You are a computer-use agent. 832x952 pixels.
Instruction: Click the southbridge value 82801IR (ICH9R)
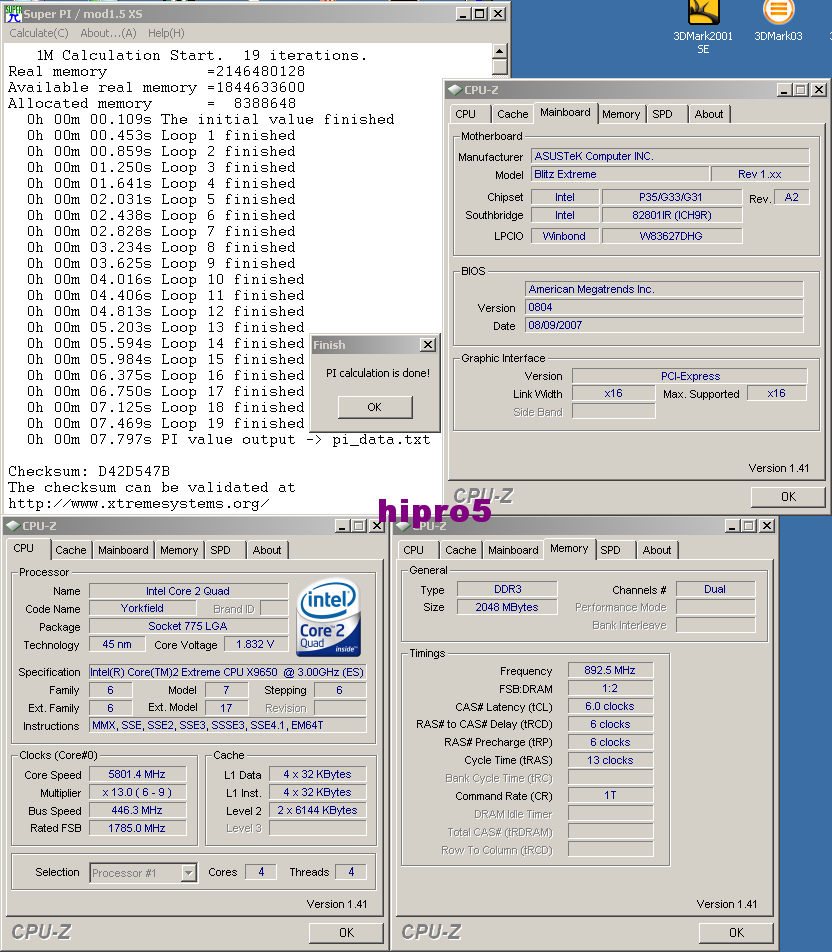(x=671, y=215)
